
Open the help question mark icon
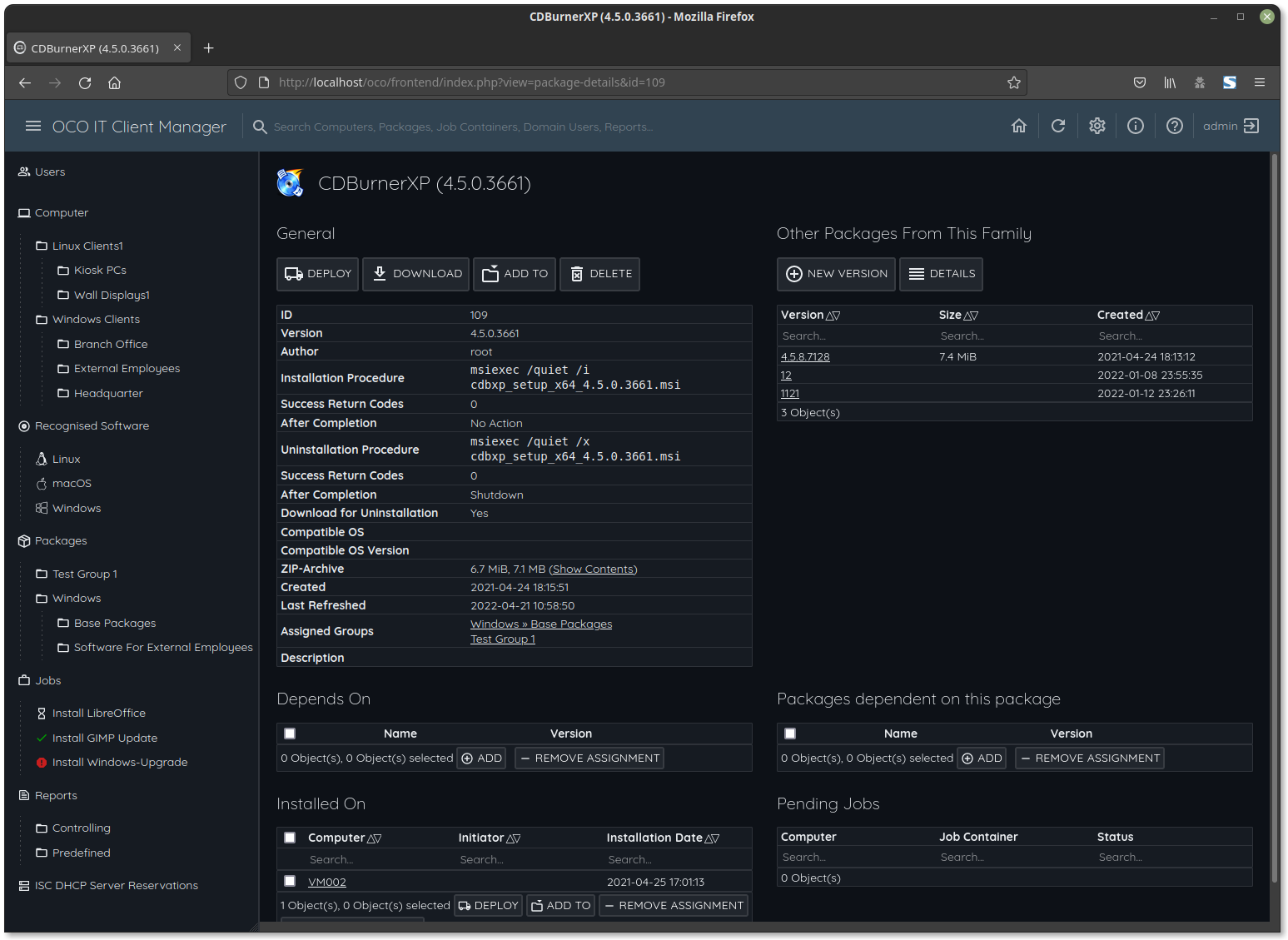(x=1175, y=126)
